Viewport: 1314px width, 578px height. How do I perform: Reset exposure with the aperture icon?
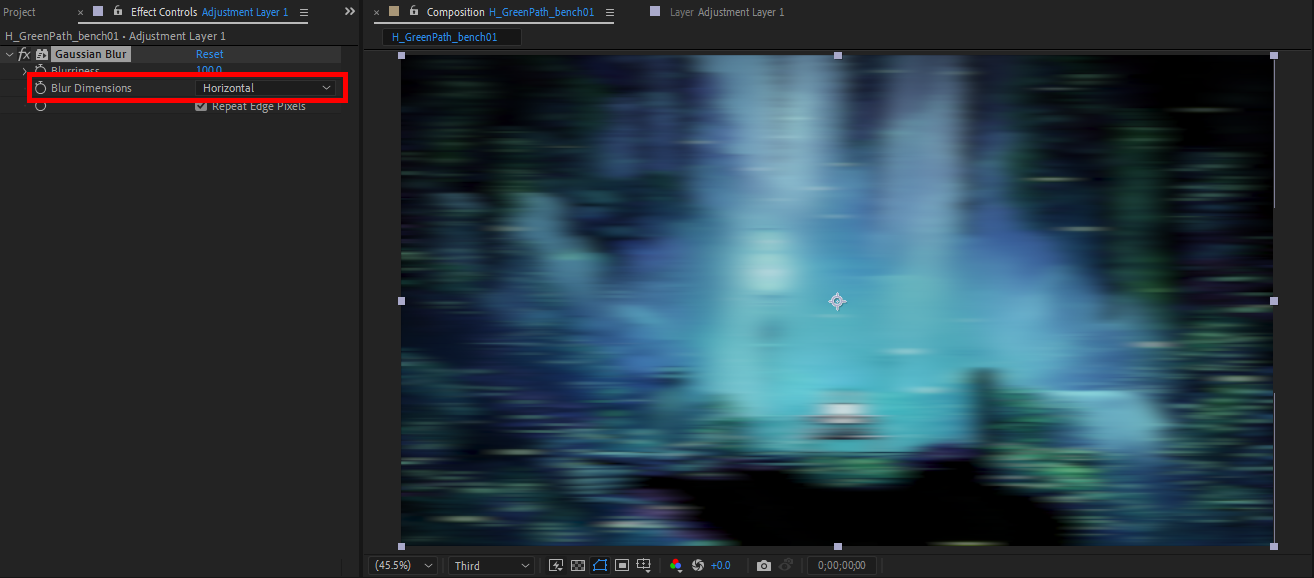[698, 565]
